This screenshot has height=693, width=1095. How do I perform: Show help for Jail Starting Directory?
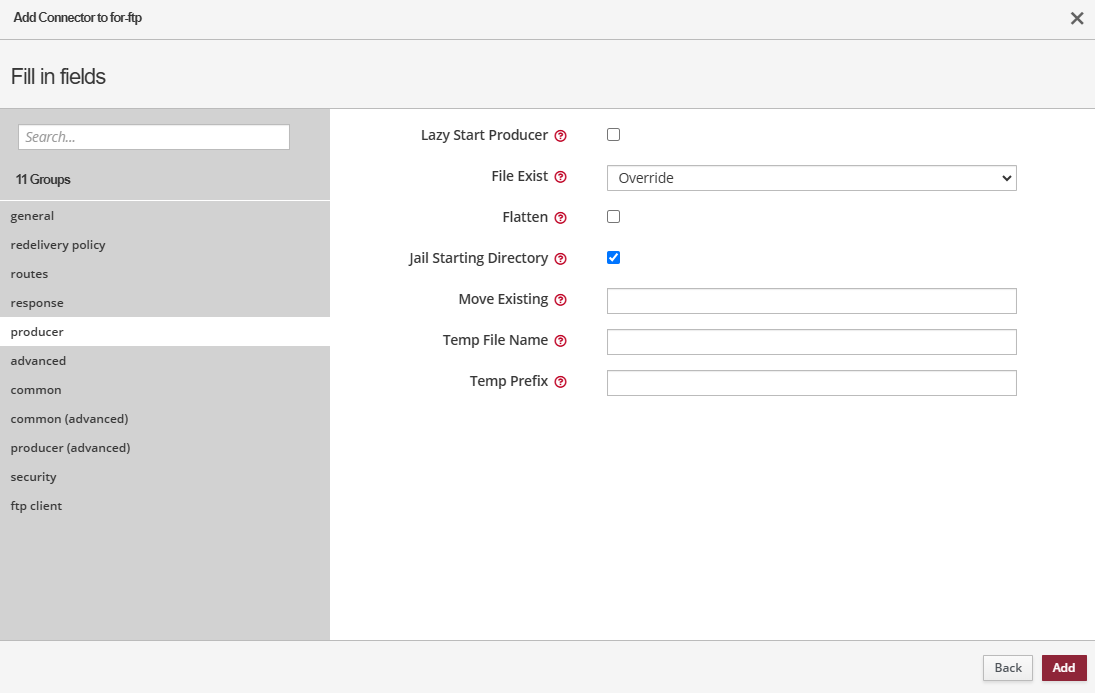pyautogui.click(x=561, y=259)
